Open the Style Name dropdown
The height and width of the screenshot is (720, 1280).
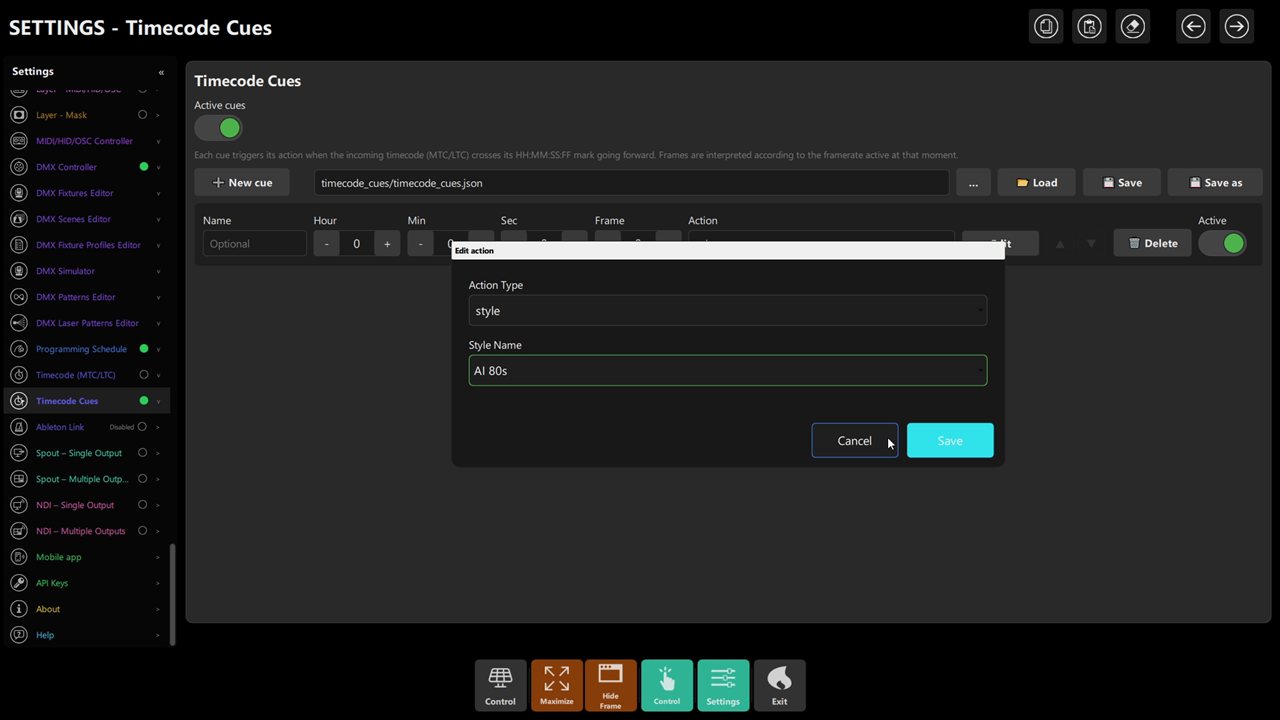pyautogui.click(x=728, y=371)
